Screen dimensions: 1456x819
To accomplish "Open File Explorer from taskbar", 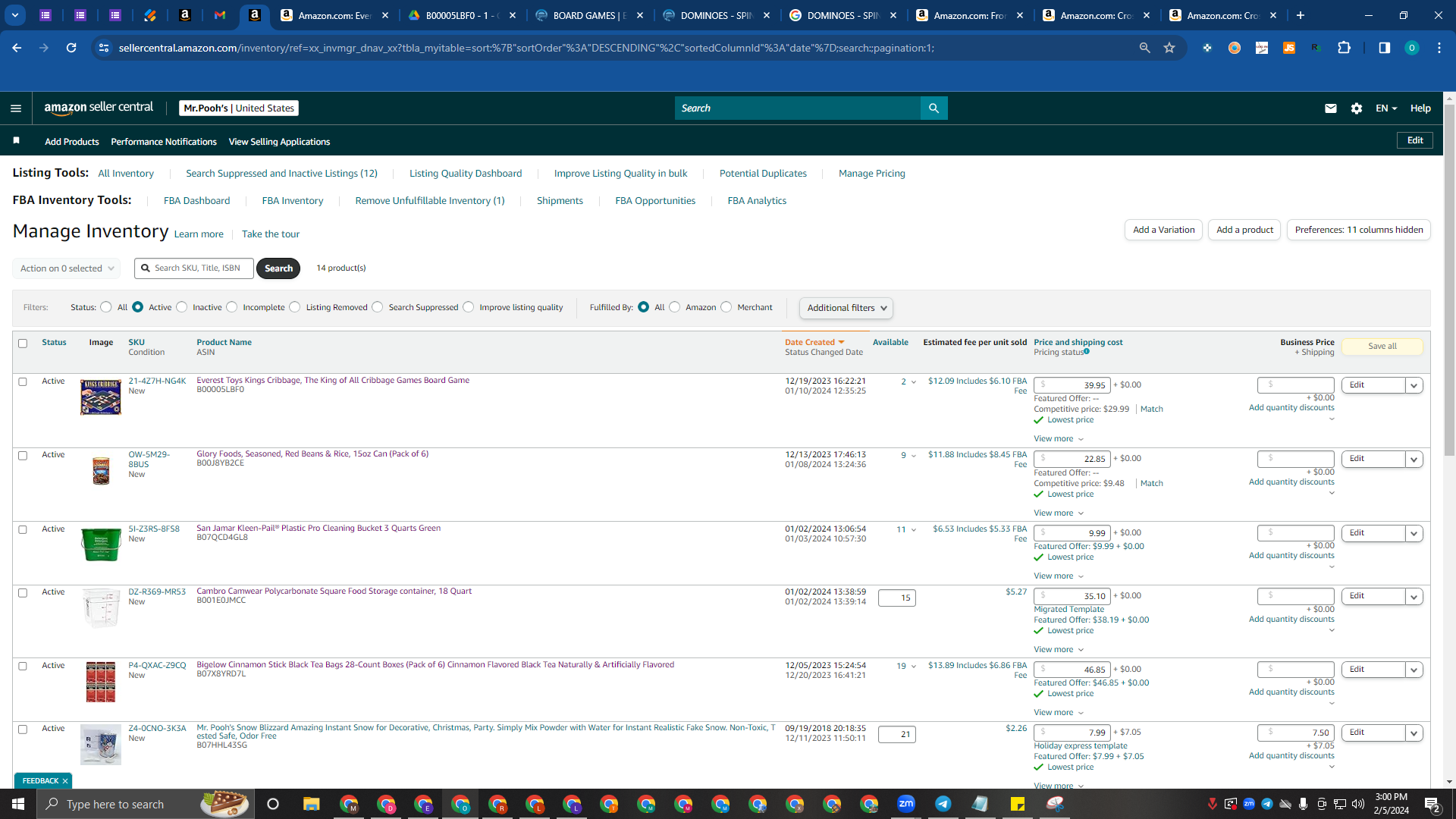I will (x=311, y=804).
